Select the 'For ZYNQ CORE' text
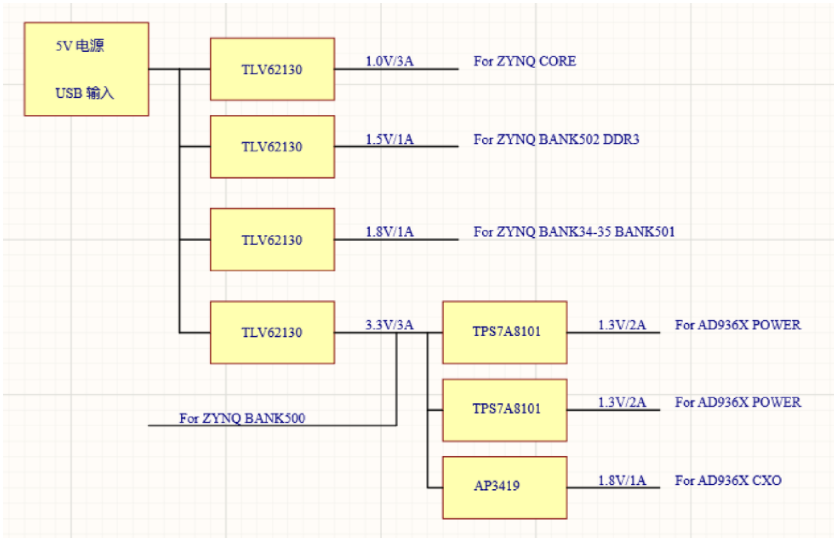This screenshot has height=539, width=834. [525, 61]
